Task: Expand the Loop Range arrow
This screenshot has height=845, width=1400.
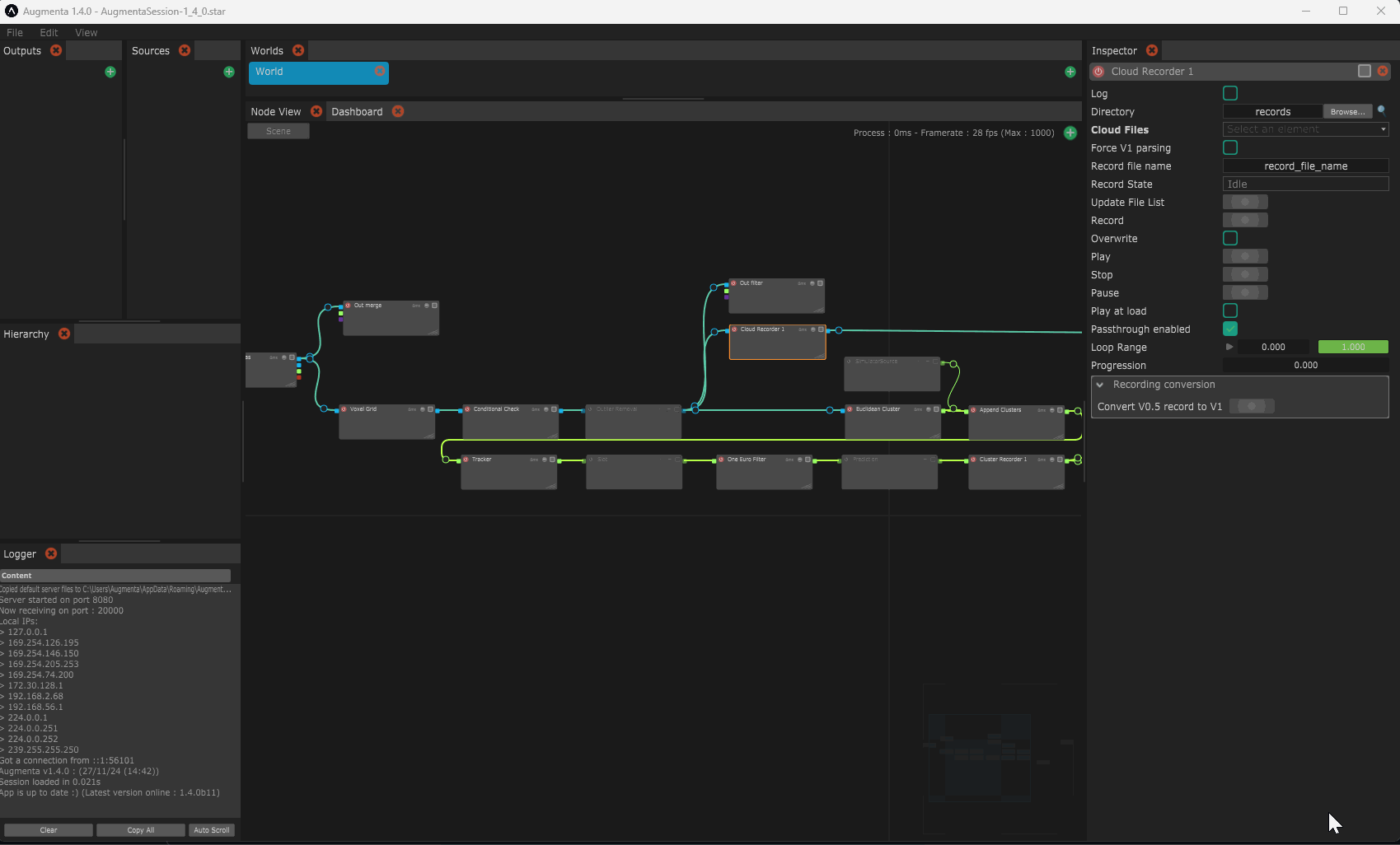Action: [x=1229, y=348]
